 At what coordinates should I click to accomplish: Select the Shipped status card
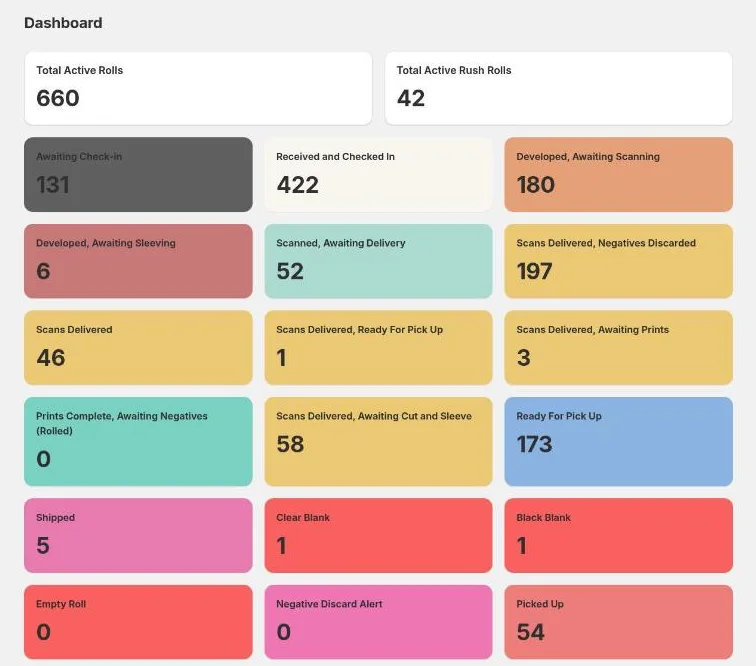tap(138, 535)
